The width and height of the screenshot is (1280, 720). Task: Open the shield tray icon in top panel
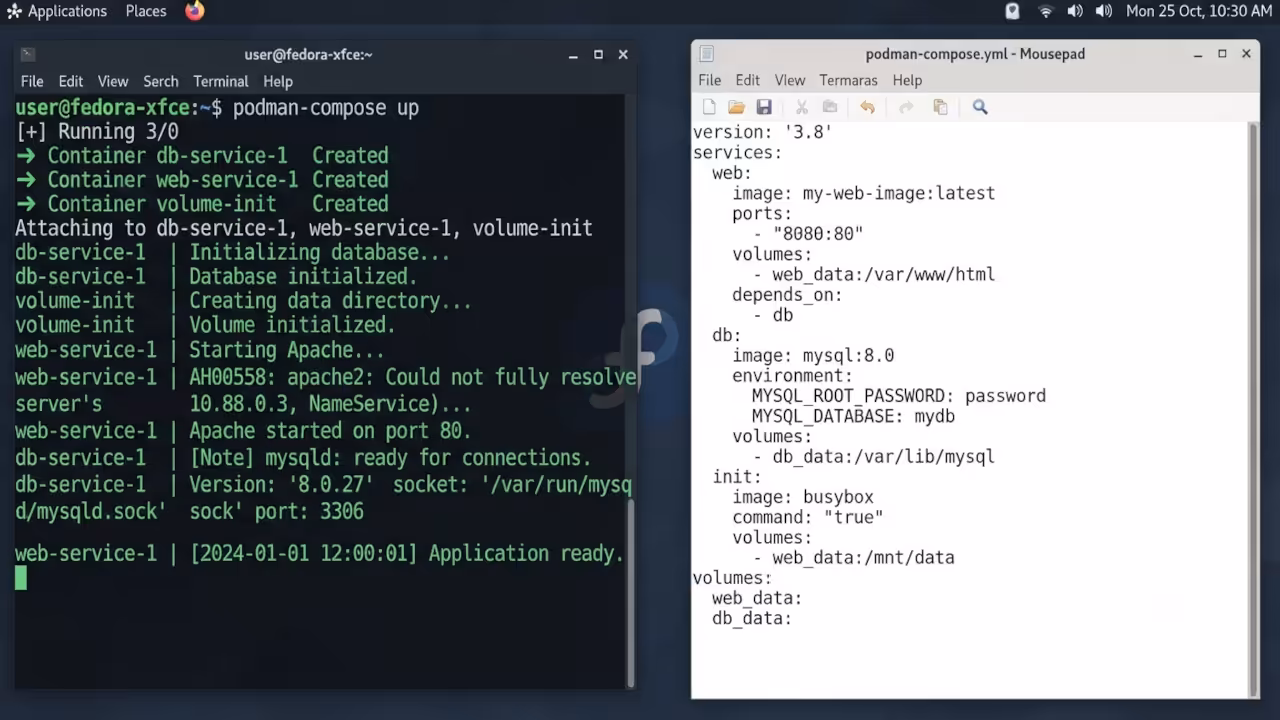click(x=1012, y=11)
